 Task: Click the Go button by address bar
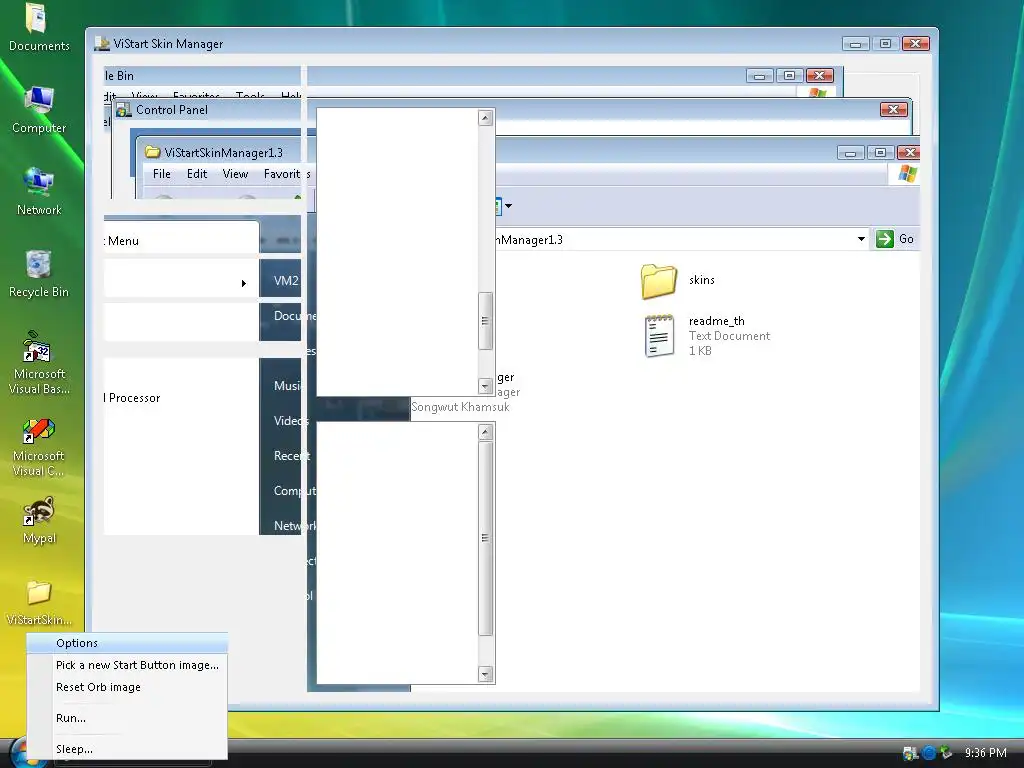(x=895, y=239)
